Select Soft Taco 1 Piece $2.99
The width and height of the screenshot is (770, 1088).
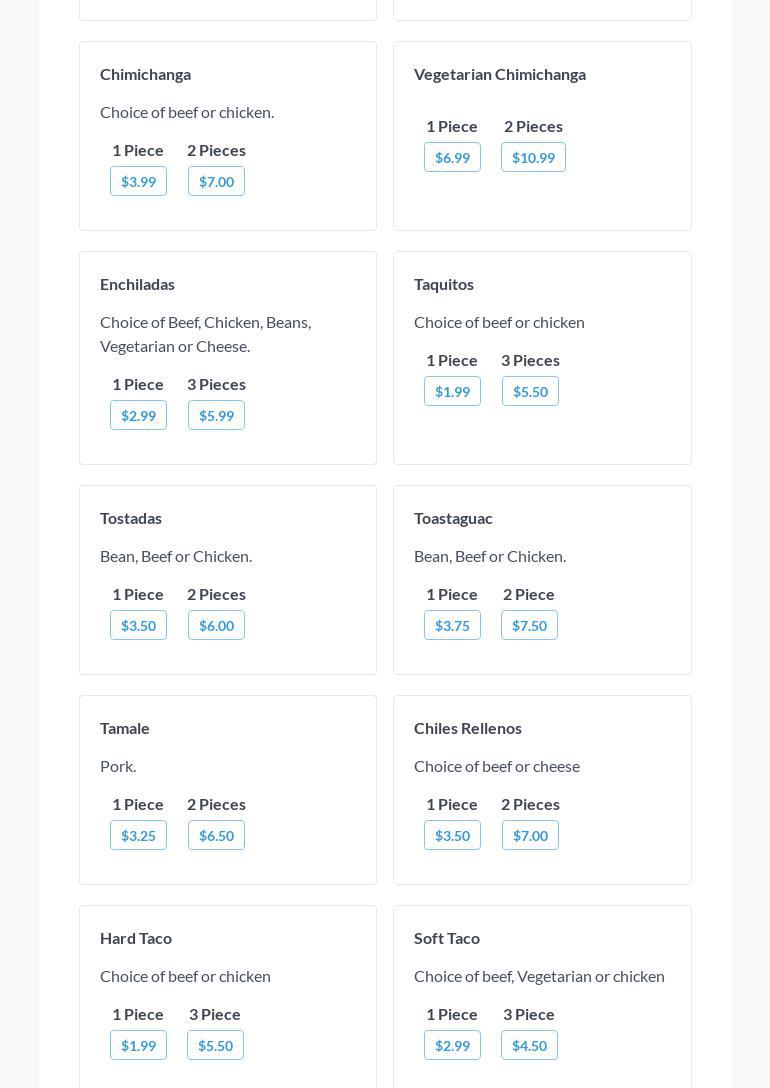coord(452,1045)
